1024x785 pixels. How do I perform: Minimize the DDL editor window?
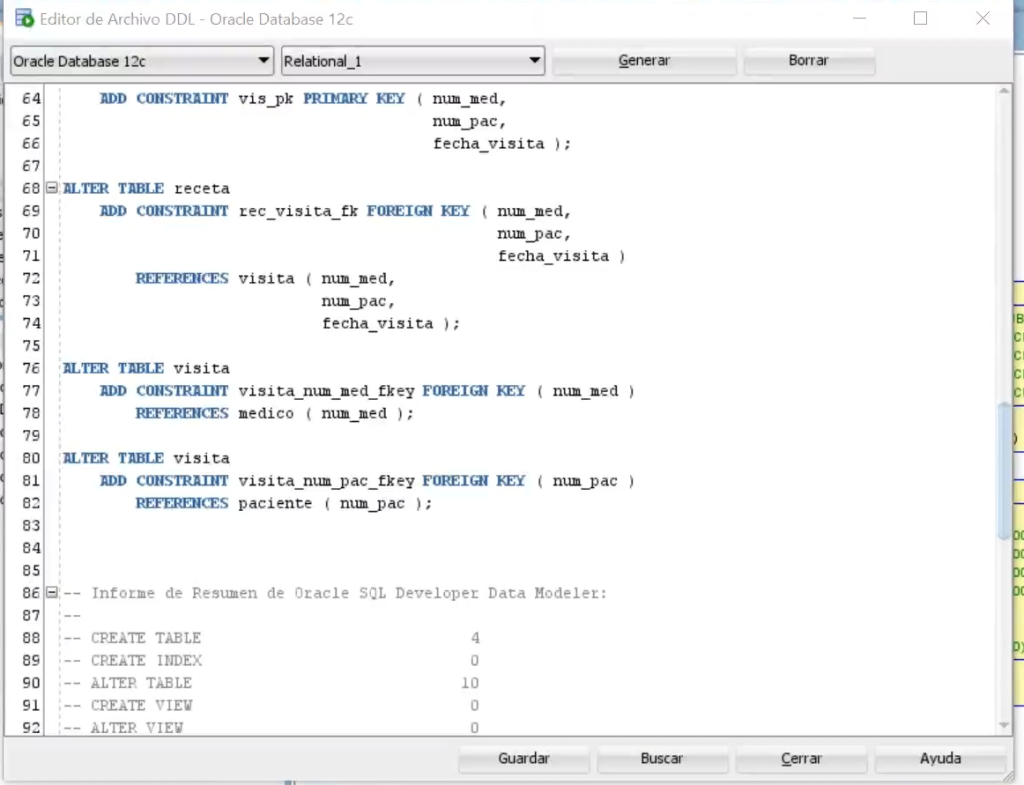(x=859, y=18)
